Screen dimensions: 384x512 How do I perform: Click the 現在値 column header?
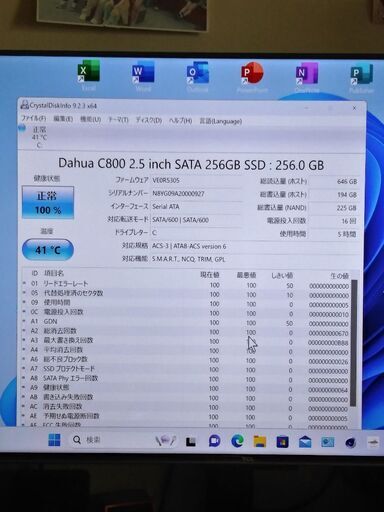[x=209, y=275]
